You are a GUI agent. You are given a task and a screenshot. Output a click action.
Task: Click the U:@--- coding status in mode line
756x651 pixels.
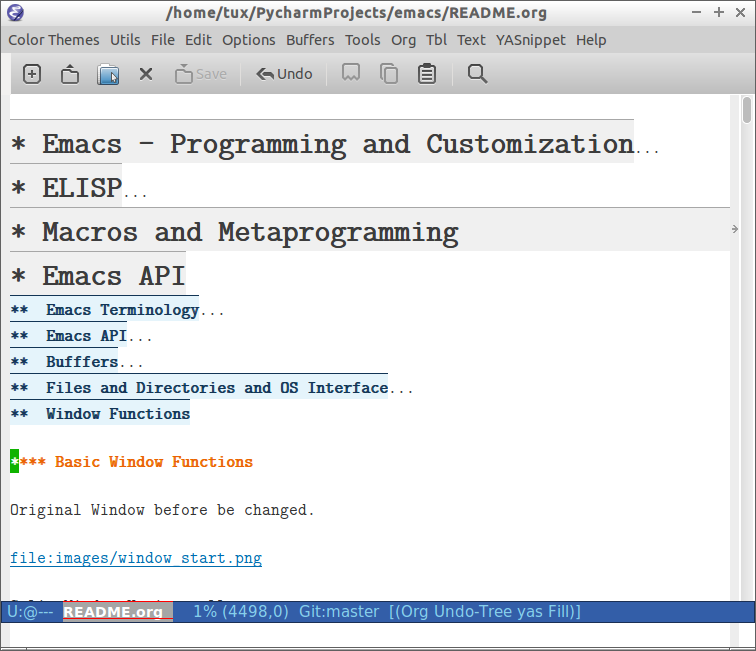(x=30, y=611)
